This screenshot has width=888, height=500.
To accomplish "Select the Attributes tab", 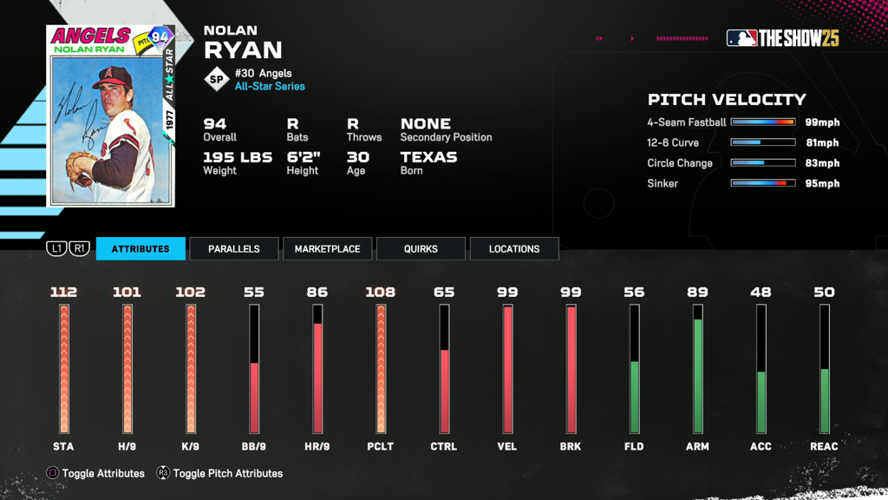I will tap(140, 249).
